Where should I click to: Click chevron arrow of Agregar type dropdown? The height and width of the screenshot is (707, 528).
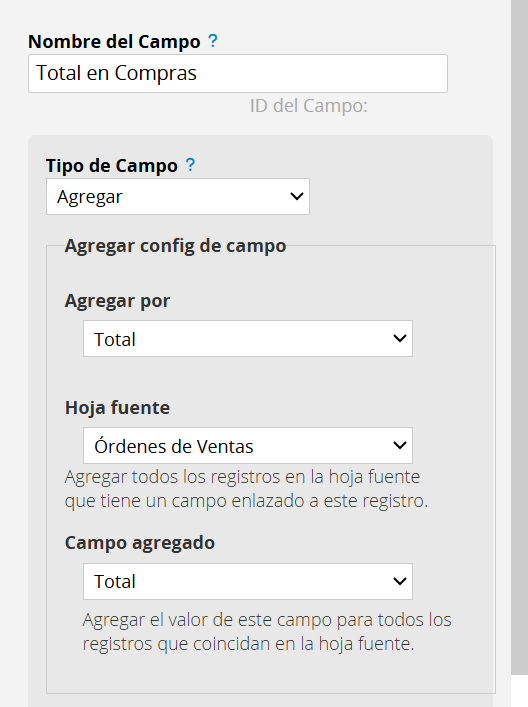pyautogui.click(x=297, y=196)
